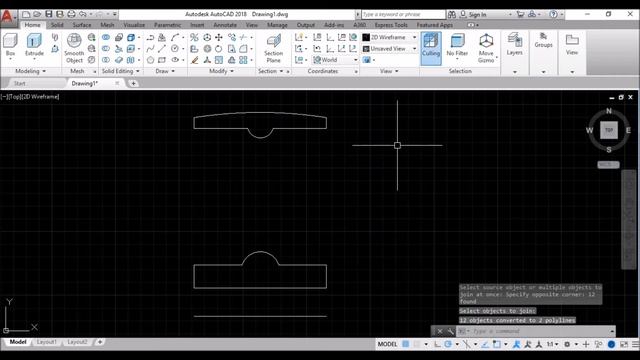640x360 pixels.
Task: Switch to the Layout1 tab
Action: point(47,342)
